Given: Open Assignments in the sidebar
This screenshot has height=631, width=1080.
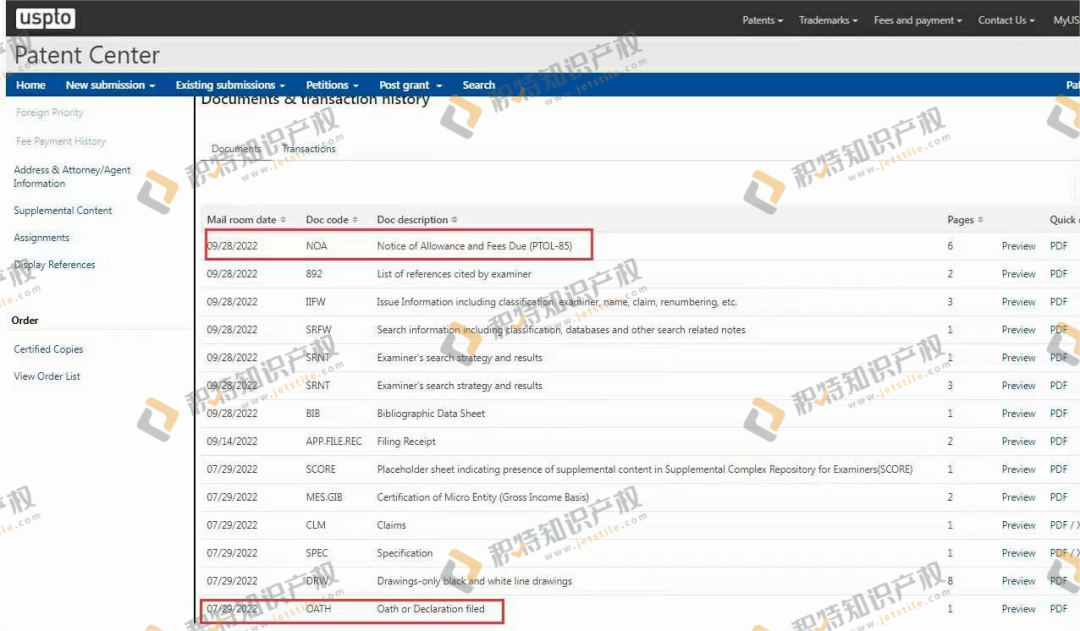Looking at the screenshot, I should [x=42, y=238].
